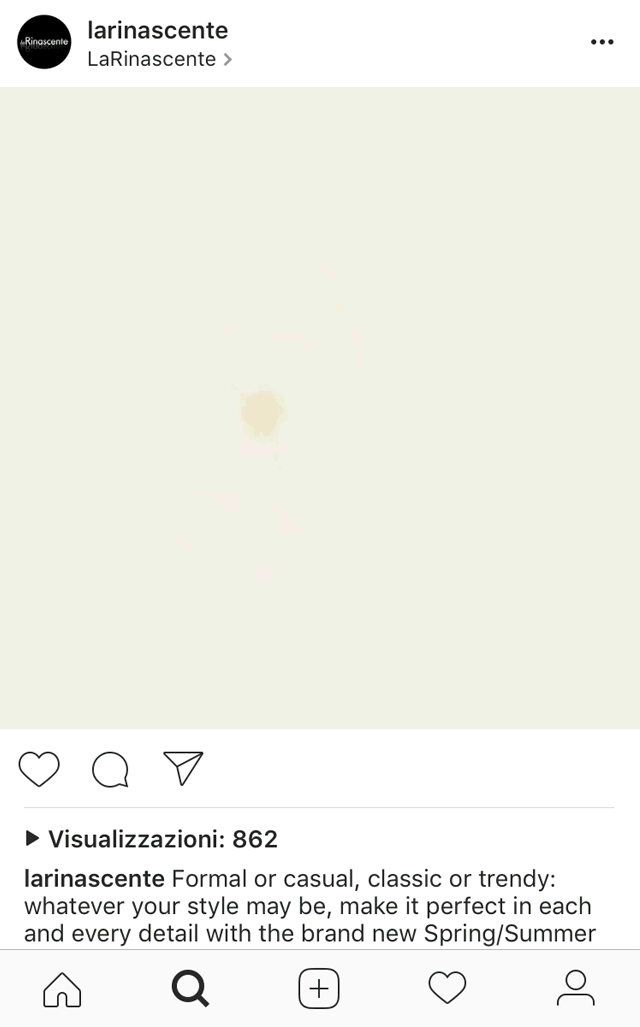The image size is (640, 1027).
Task: Like the post with the heart icon
Action: pyautogui.click(x=39, y=768)
